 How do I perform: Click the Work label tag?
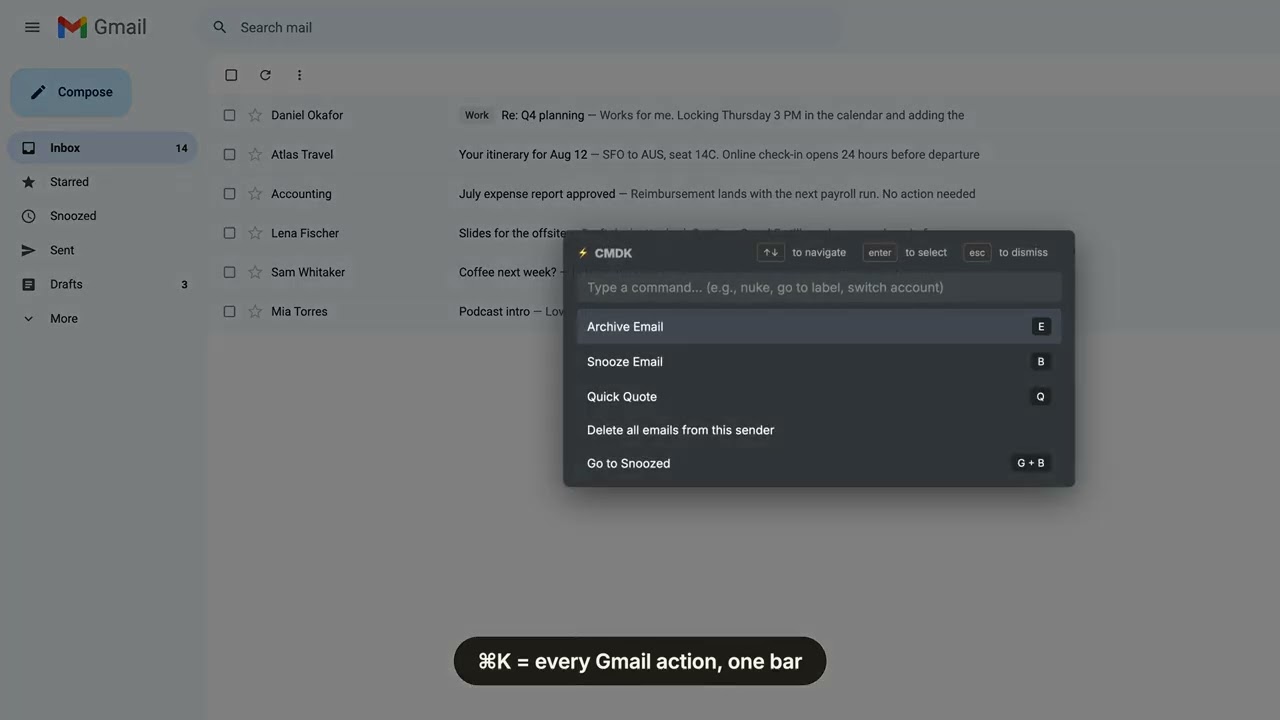(x=477, y=115)
